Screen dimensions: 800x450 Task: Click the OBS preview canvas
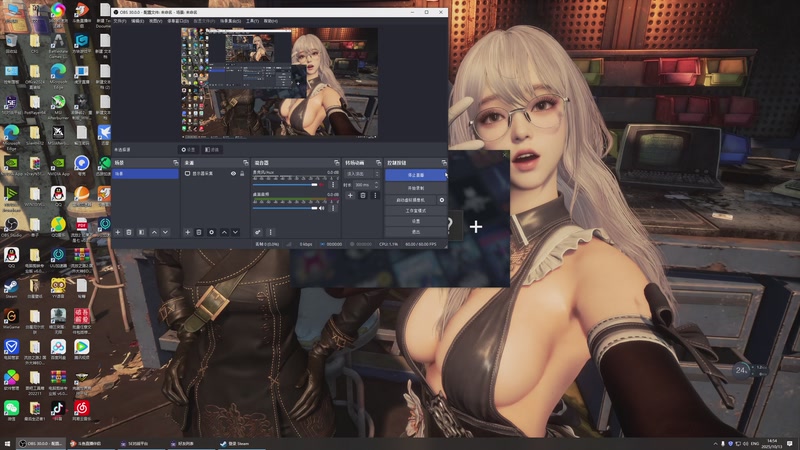[x=280, y=83]
